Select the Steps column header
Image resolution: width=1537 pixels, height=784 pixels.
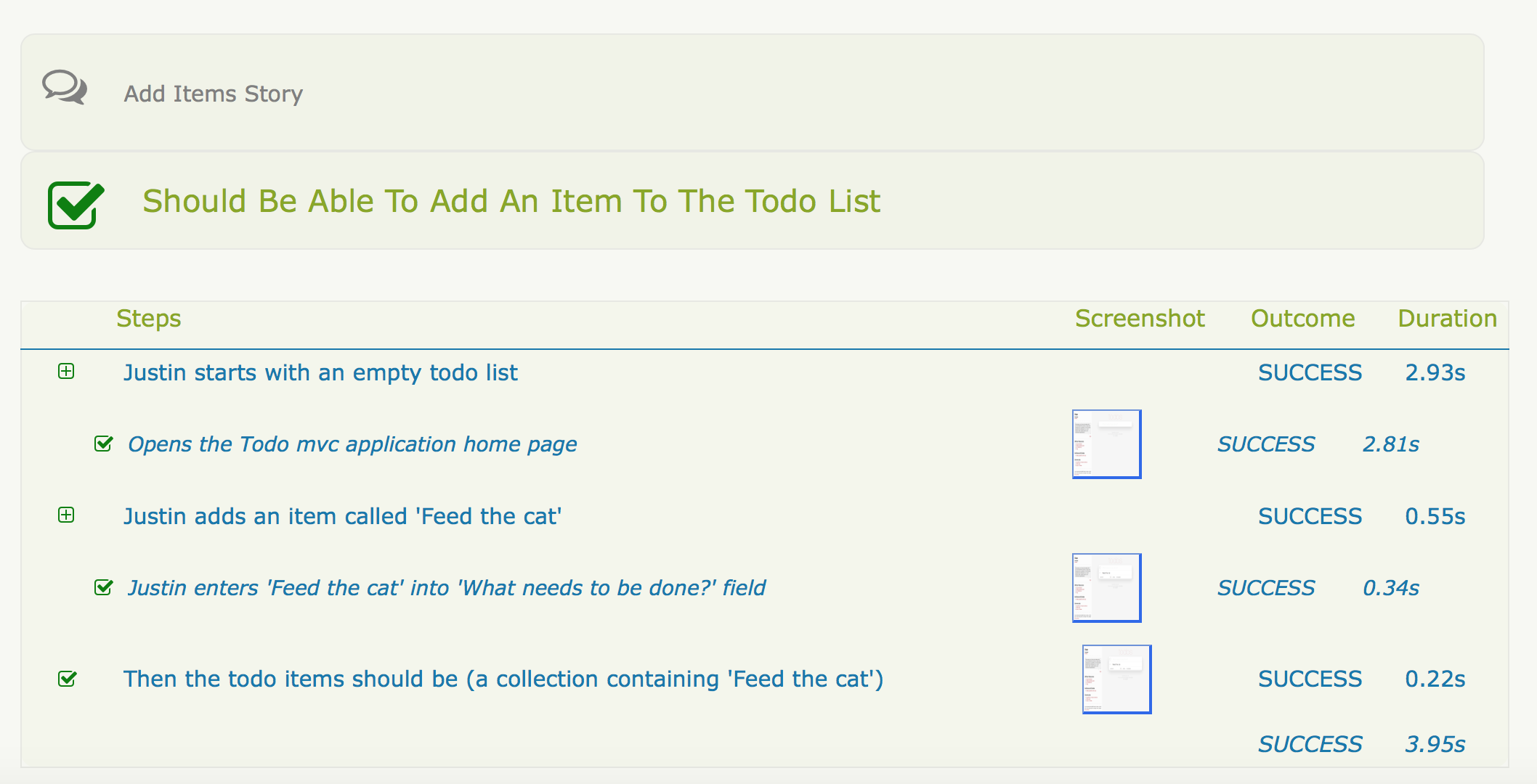pyautogui.click(x=150, y=319)
